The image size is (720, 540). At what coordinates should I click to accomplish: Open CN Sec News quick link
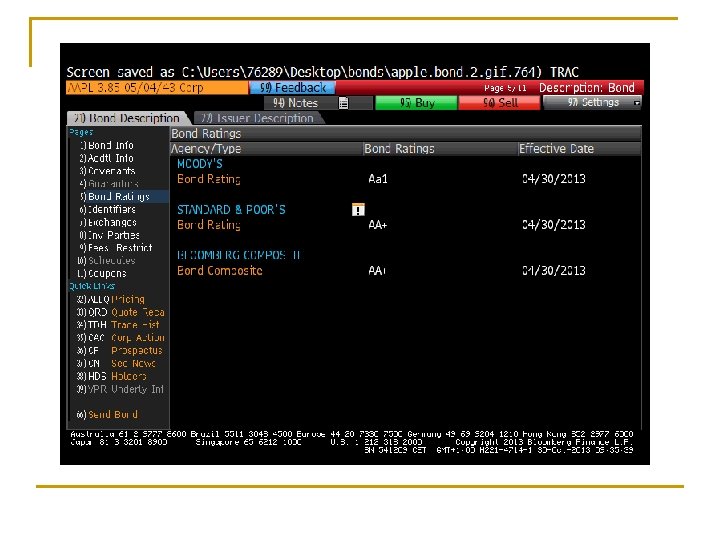(x=116, y=363)
